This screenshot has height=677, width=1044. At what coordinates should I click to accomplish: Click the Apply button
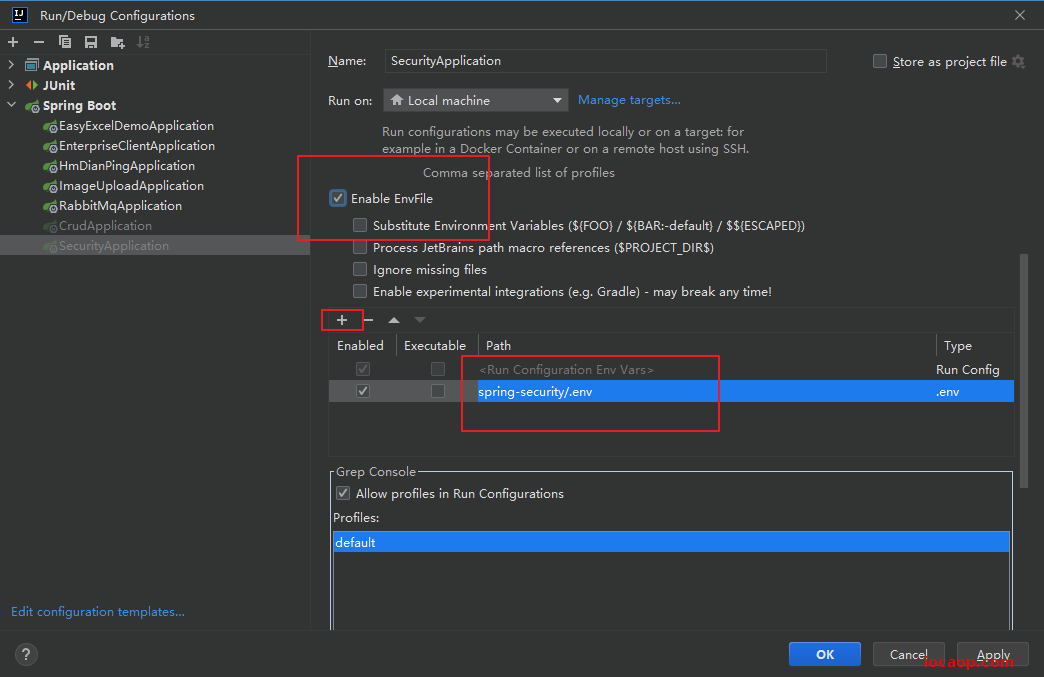(x=993, y=654)
